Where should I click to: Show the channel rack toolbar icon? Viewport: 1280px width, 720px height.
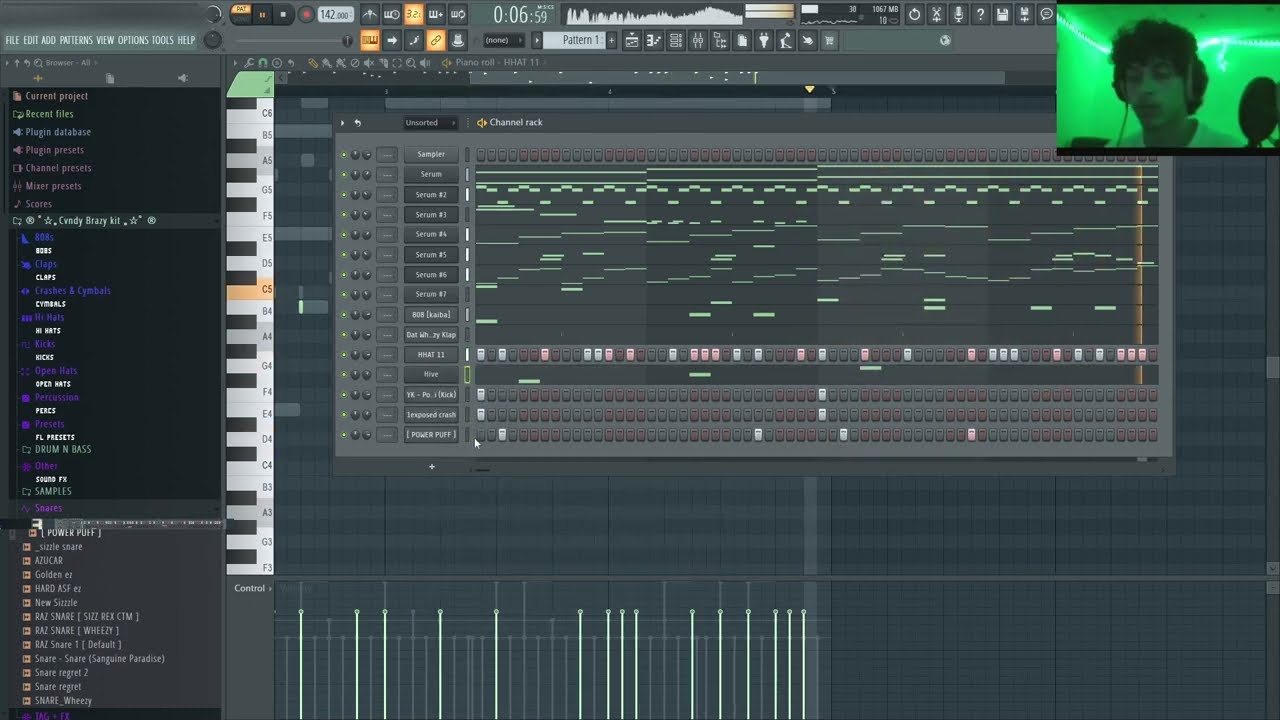point(676,40)
